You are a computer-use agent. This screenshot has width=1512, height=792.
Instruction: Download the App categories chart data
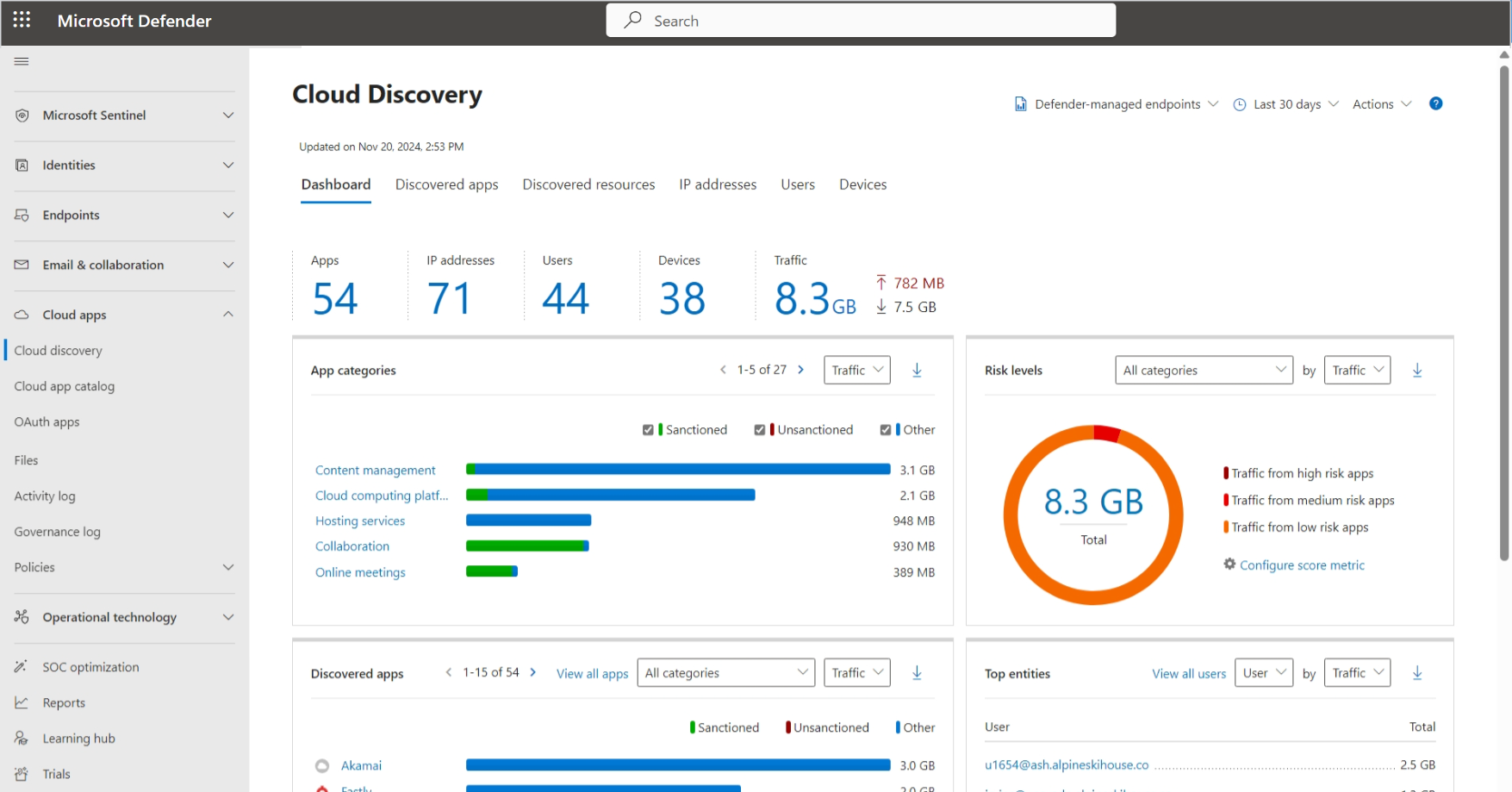click(x=917, y=370)
